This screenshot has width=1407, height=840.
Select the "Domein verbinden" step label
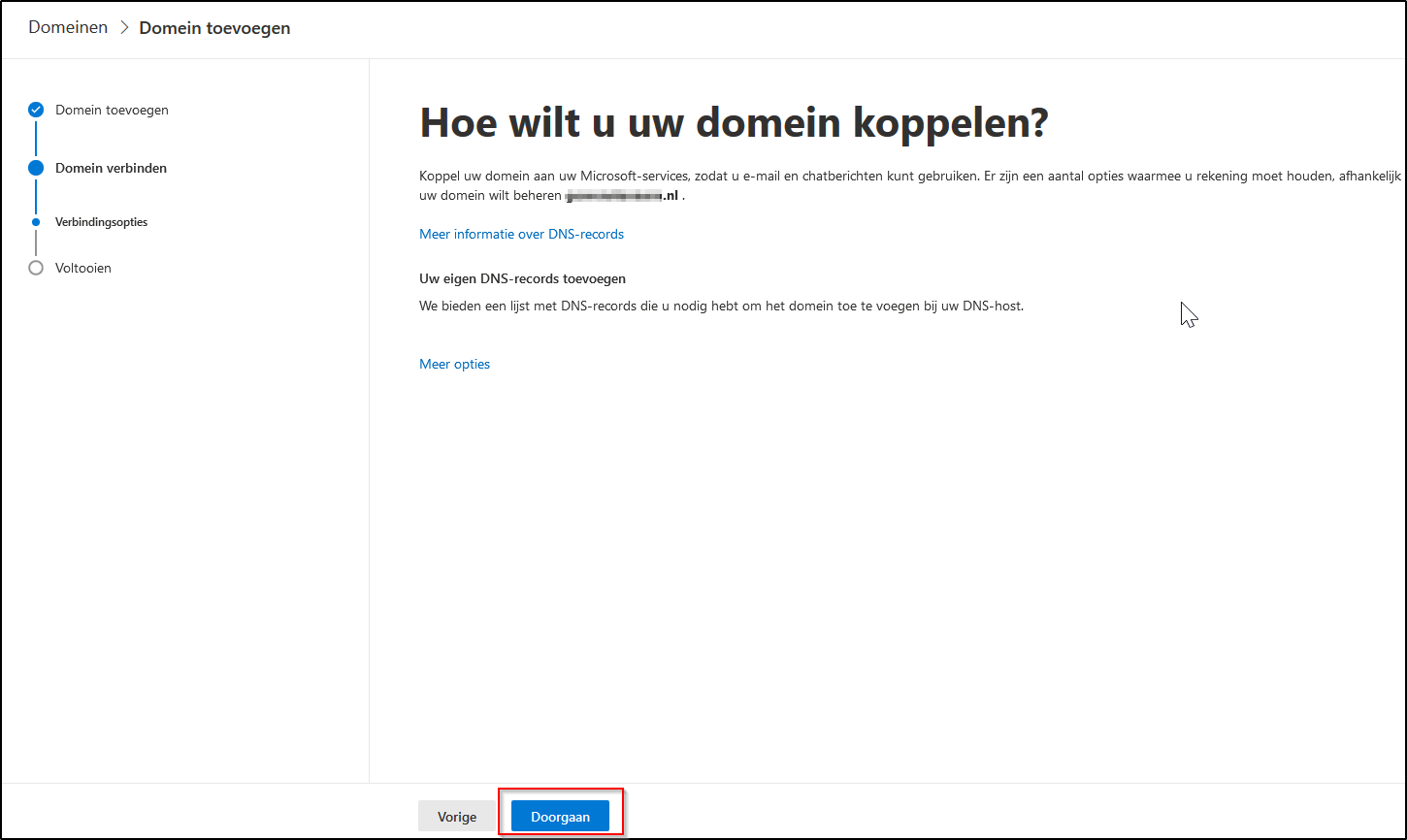click(111, 167)
